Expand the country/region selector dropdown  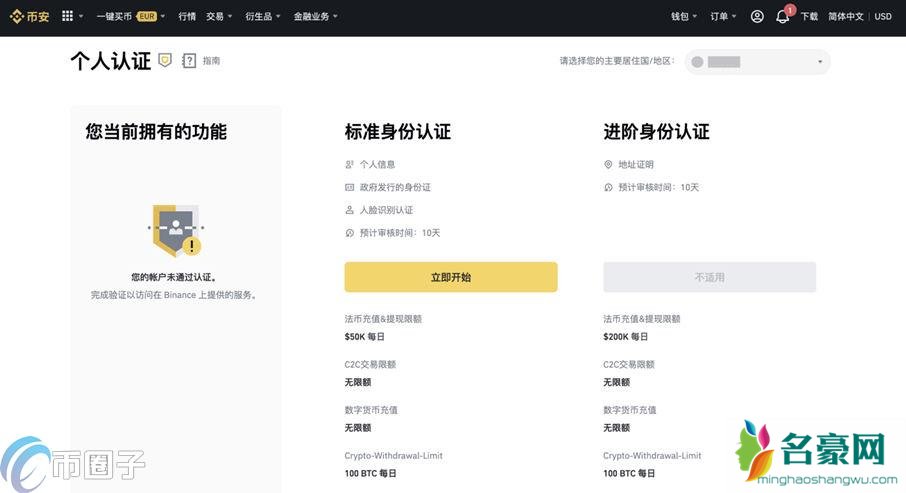pyautogui.click(x=757, y=62)
